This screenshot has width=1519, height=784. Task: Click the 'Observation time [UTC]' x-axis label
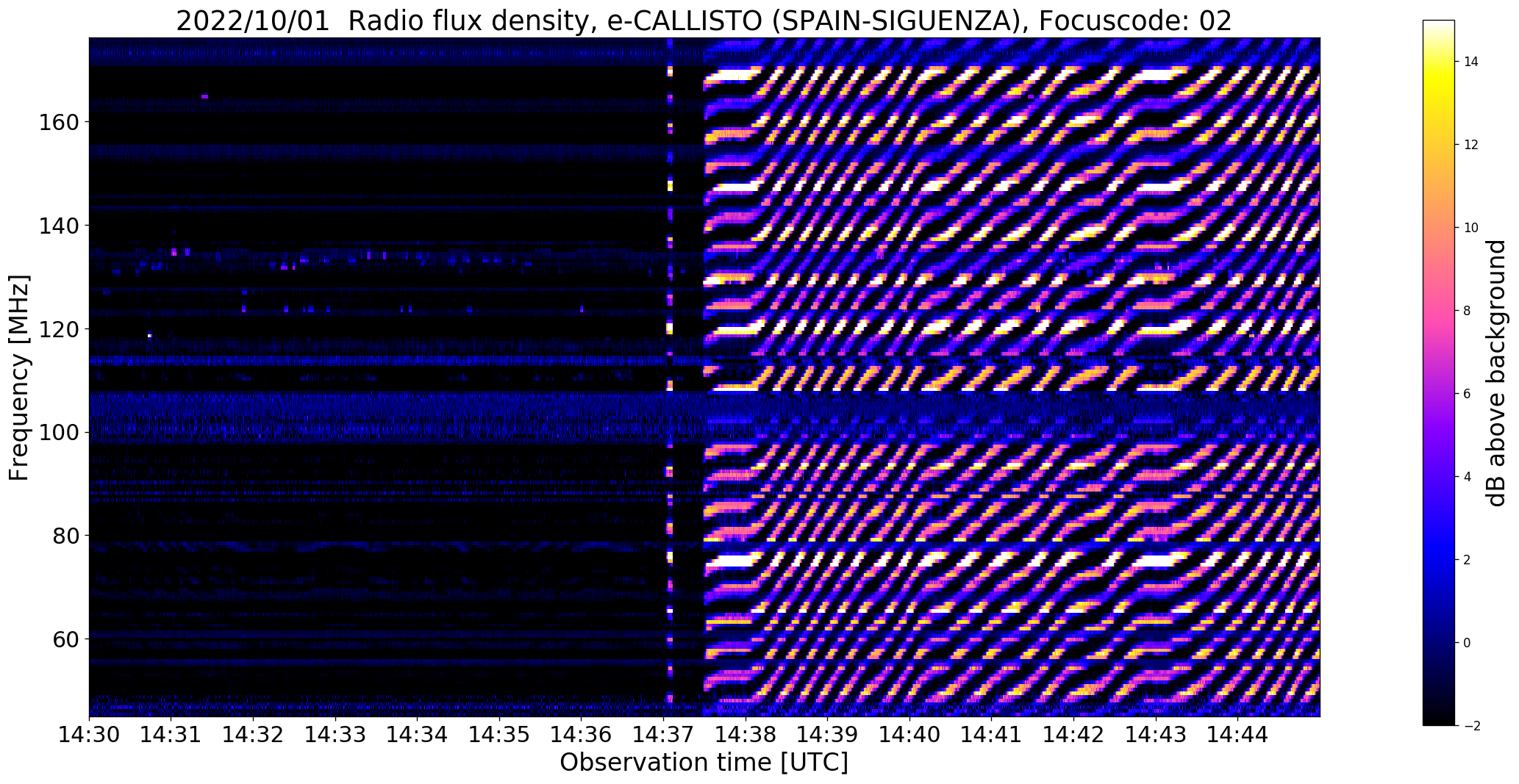click(x=704, y=762)
